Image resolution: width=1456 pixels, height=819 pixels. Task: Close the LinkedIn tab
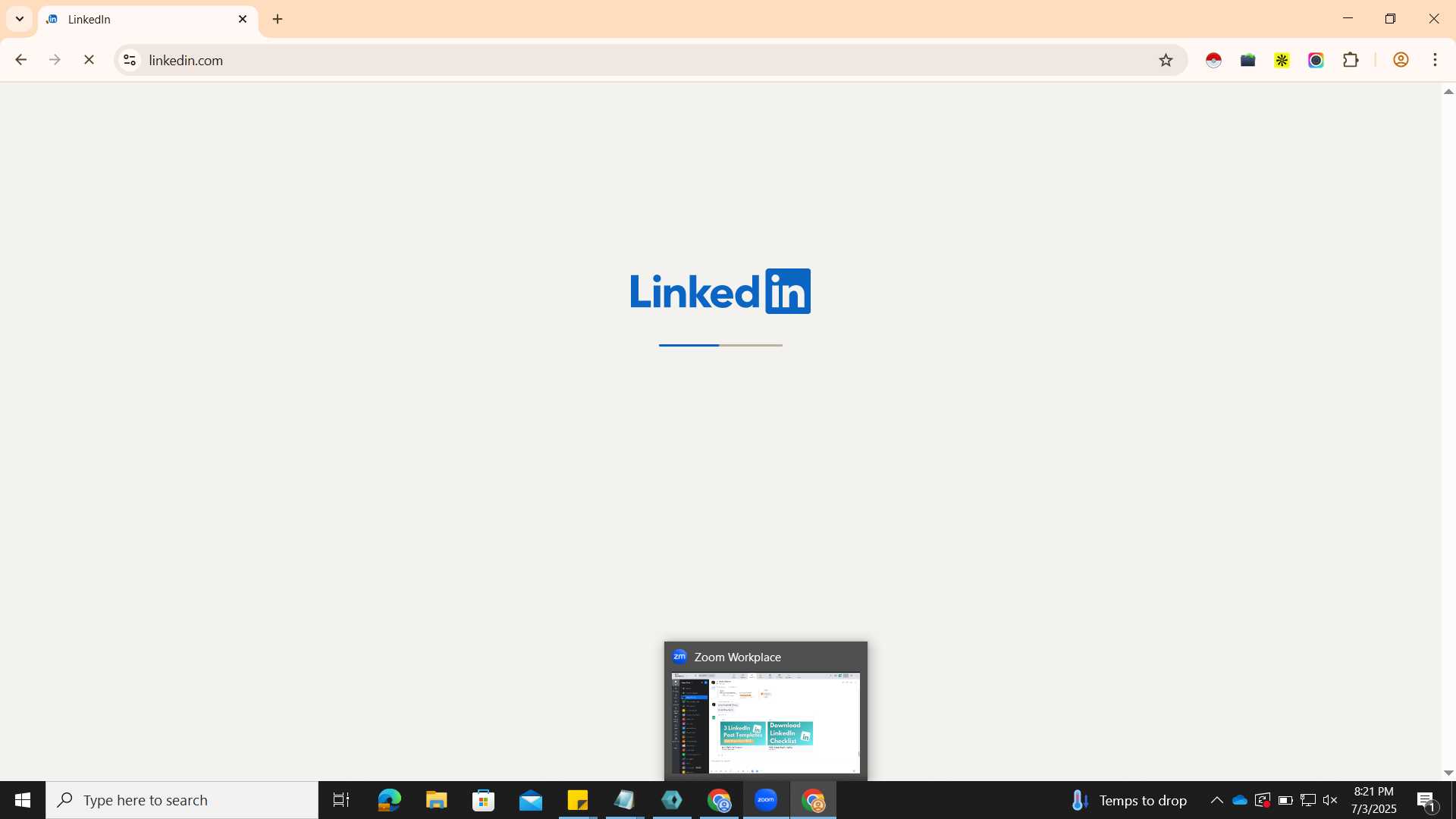click(243, 19)
